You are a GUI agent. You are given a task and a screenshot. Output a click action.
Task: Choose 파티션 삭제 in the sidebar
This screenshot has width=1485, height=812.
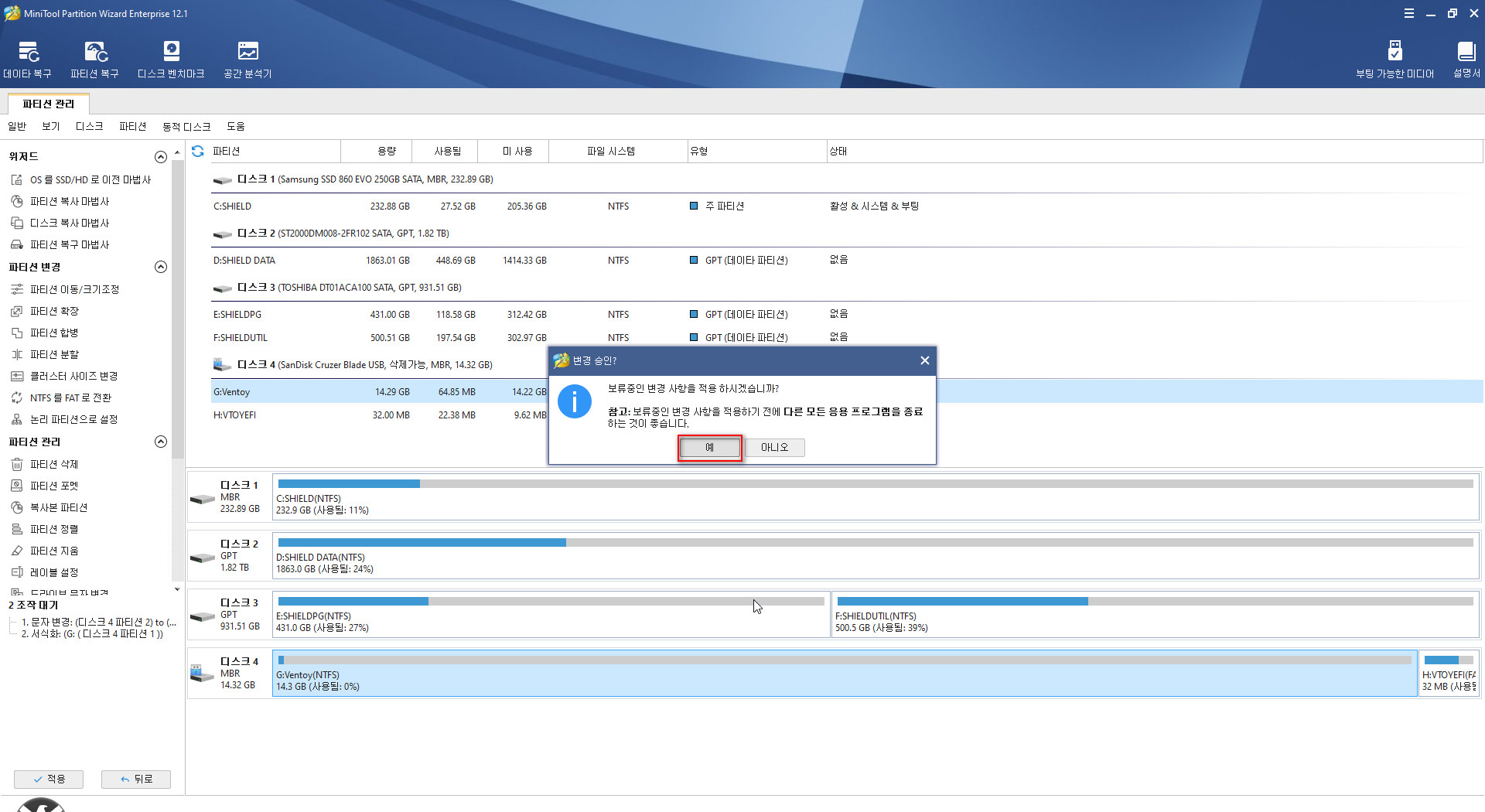[46, 464]
